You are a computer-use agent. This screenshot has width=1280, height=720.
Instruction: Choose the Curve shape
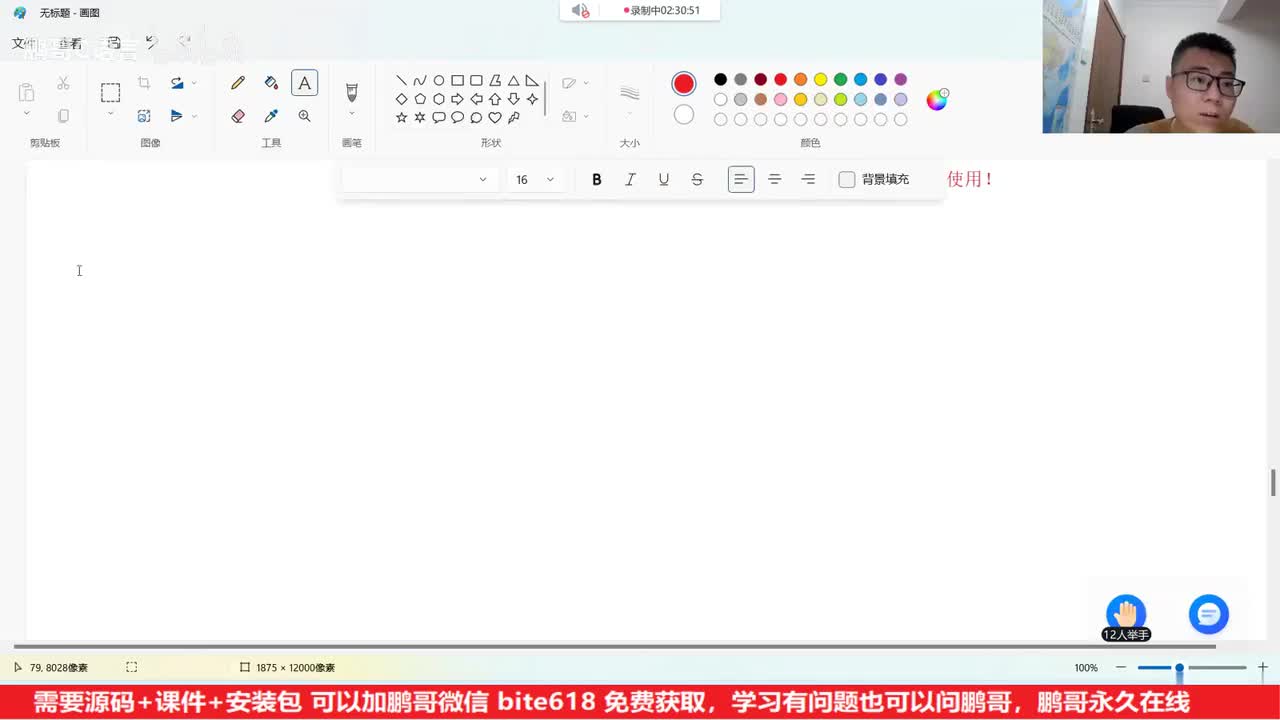pyautogui.click(x=420, y=81)
